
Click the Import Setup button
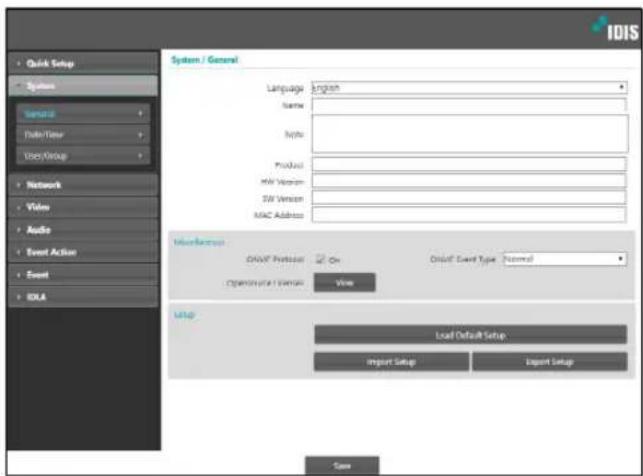[x=391, y=362]
